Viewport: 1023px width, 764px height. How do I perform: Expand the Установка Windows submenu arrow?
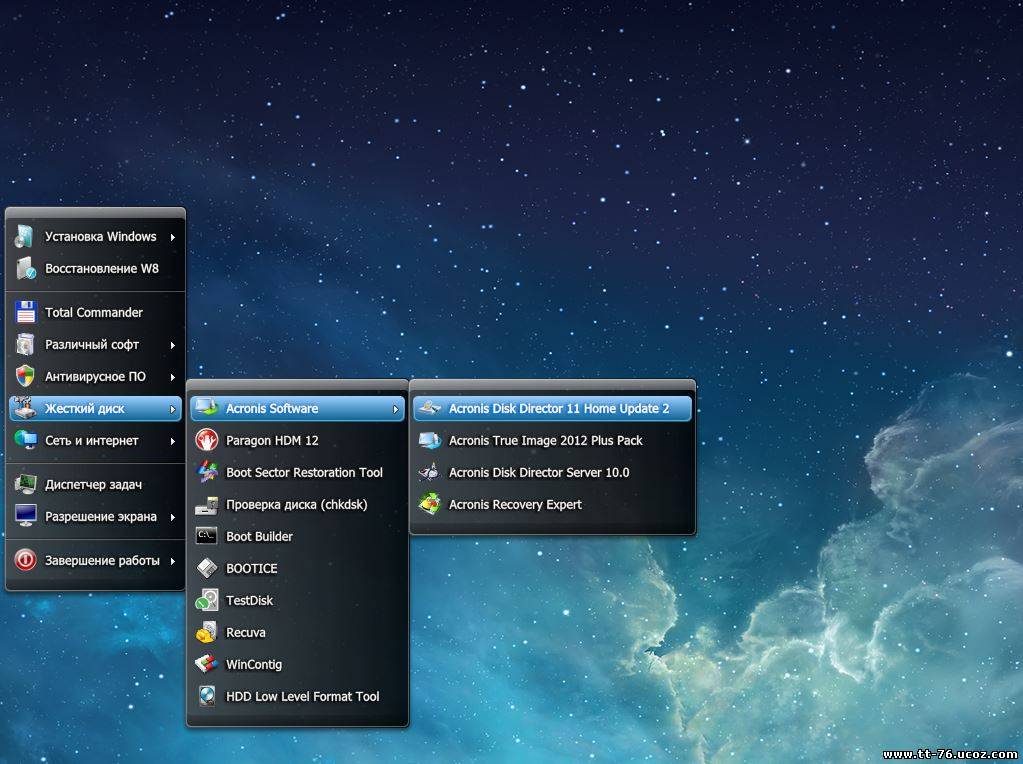pos(173,237)
